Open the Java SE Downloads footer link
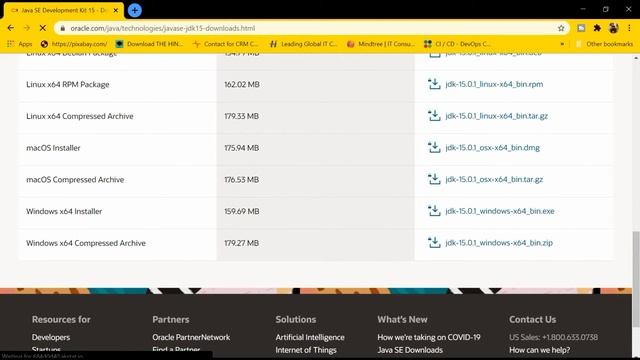The image size is (640, 360). click(410, 350)
